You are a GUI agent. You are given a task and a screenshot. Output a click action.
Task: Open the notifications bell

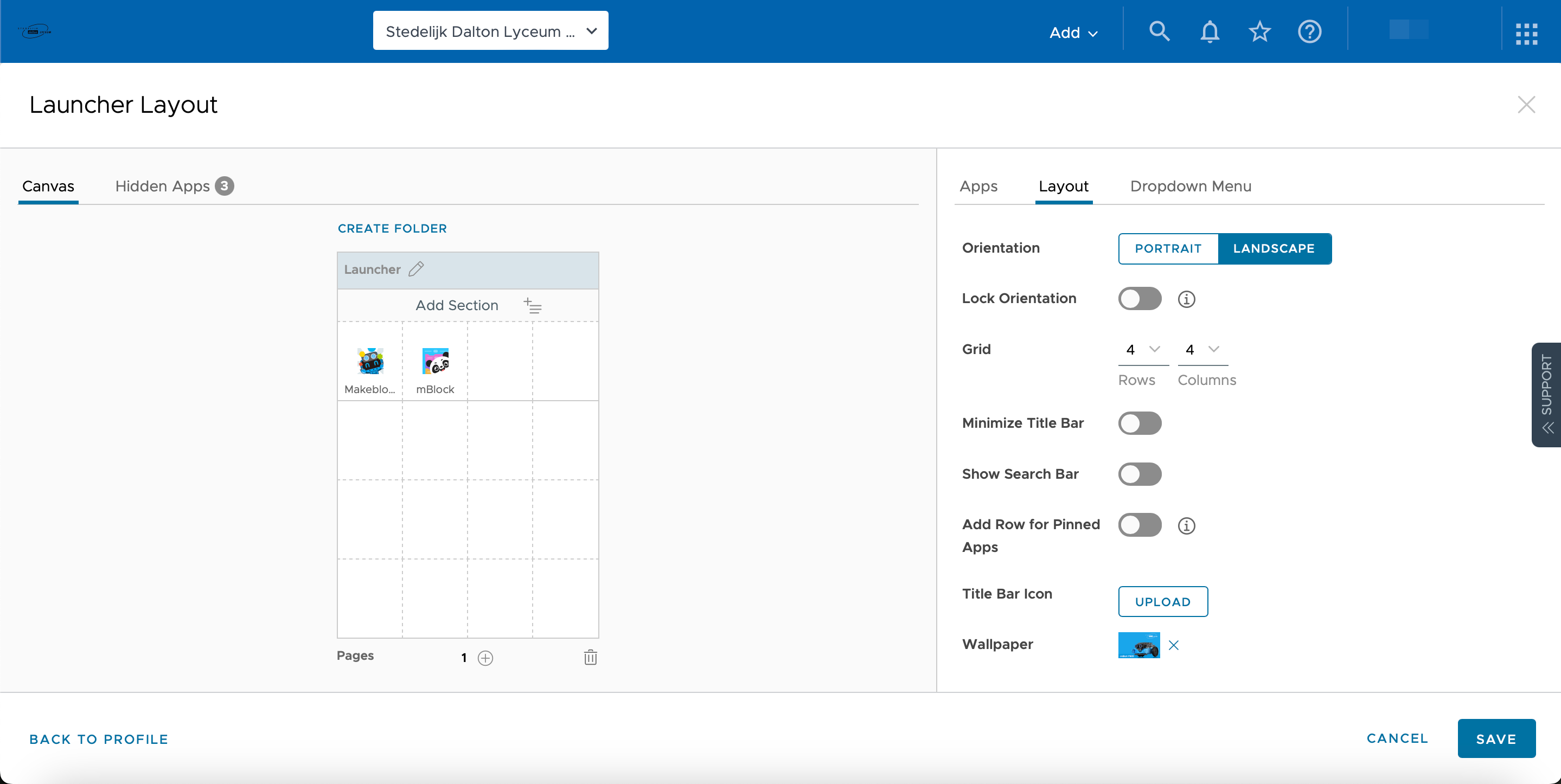(x=1210, y=31)
